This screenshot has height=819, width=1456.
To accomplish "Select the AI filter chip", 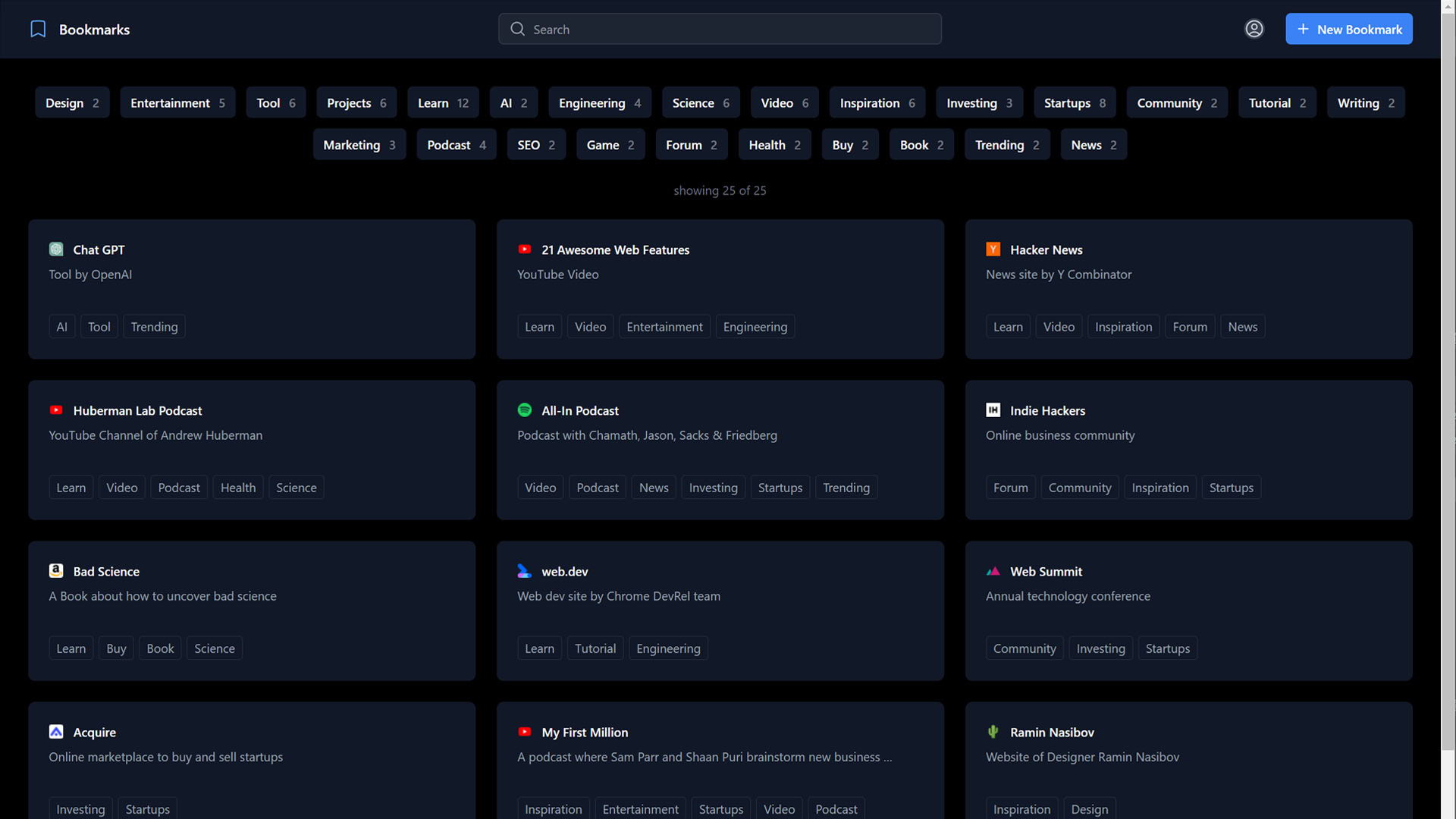I will (x=513, y=102).
